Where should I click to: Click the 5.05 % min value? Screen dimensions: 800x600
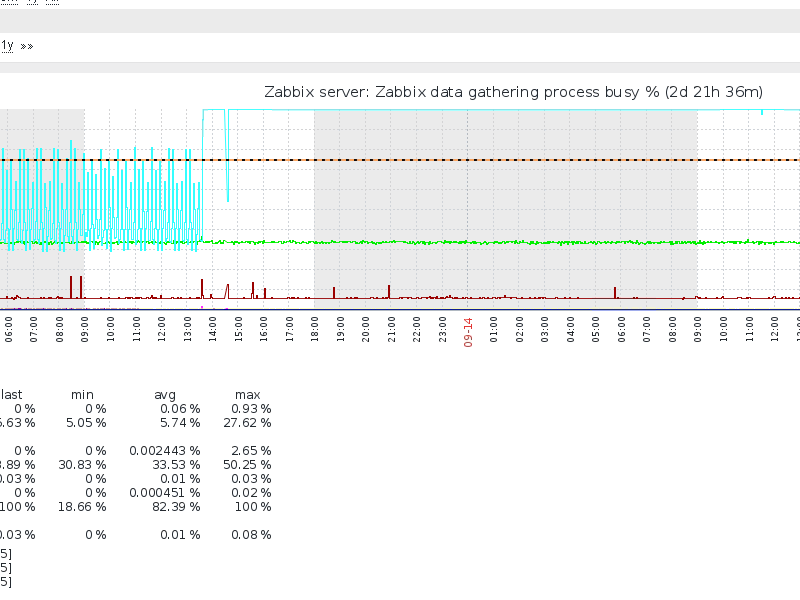tap(86, 423)
